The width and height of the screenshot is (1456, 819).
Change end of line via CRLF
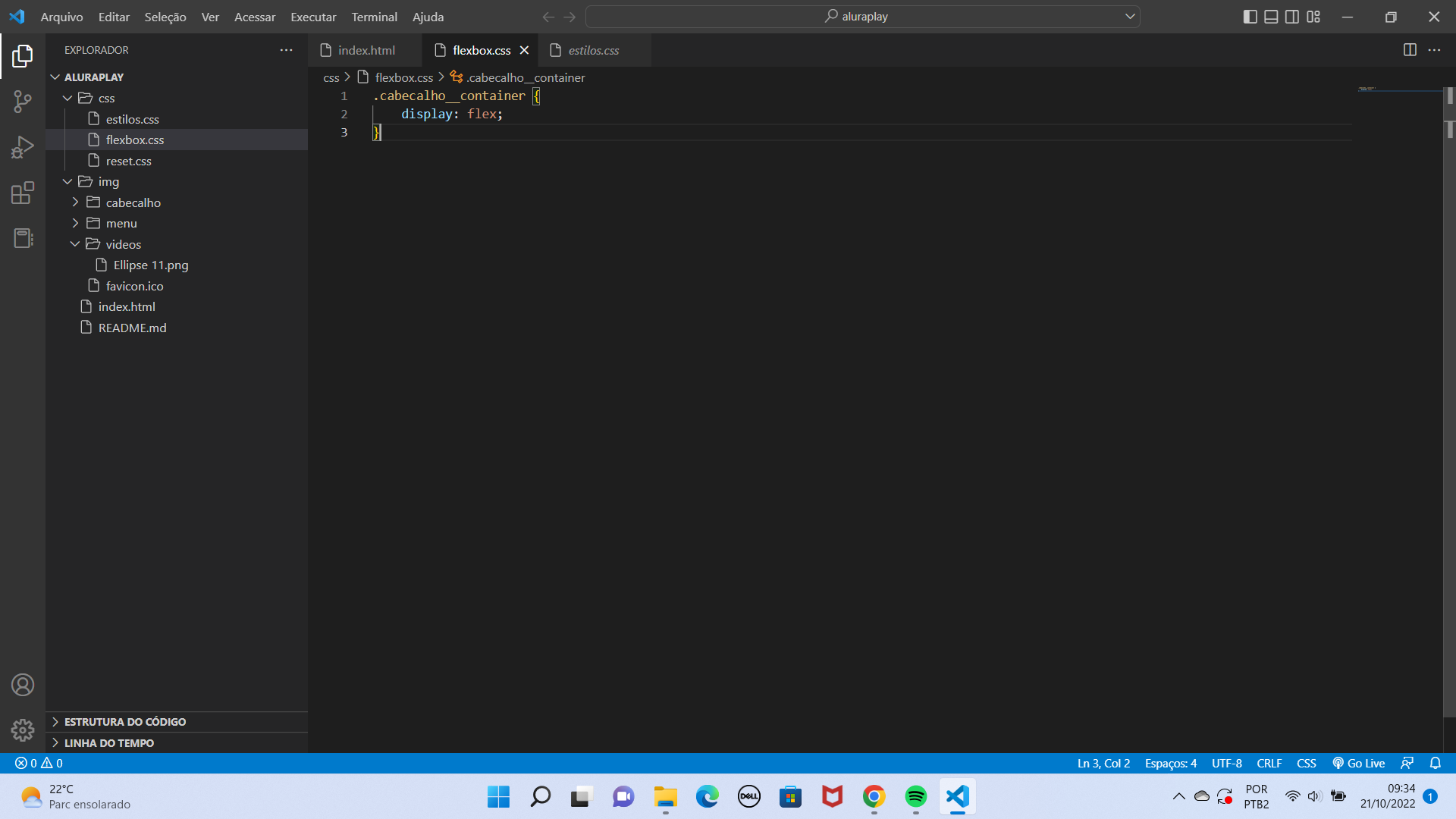tap(1269, 763)
